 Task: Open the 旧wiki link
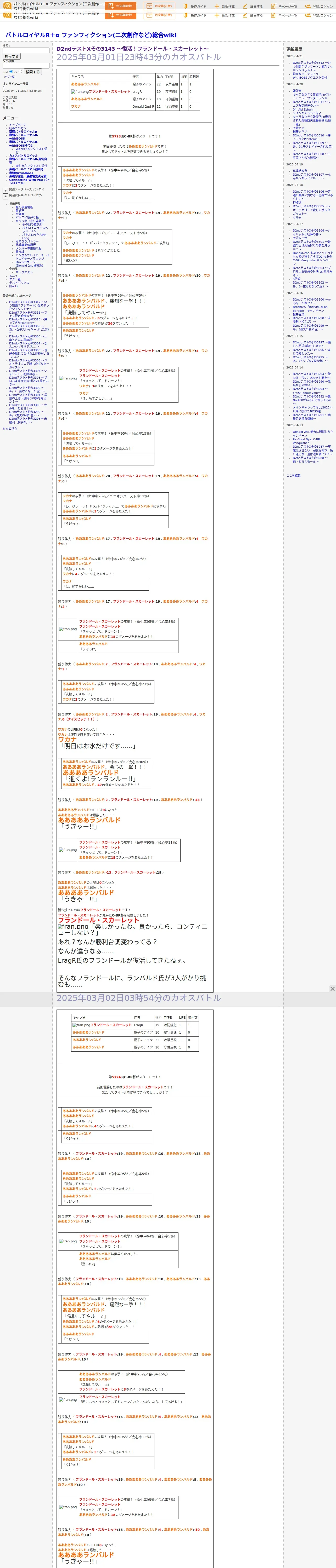(13, 286)
